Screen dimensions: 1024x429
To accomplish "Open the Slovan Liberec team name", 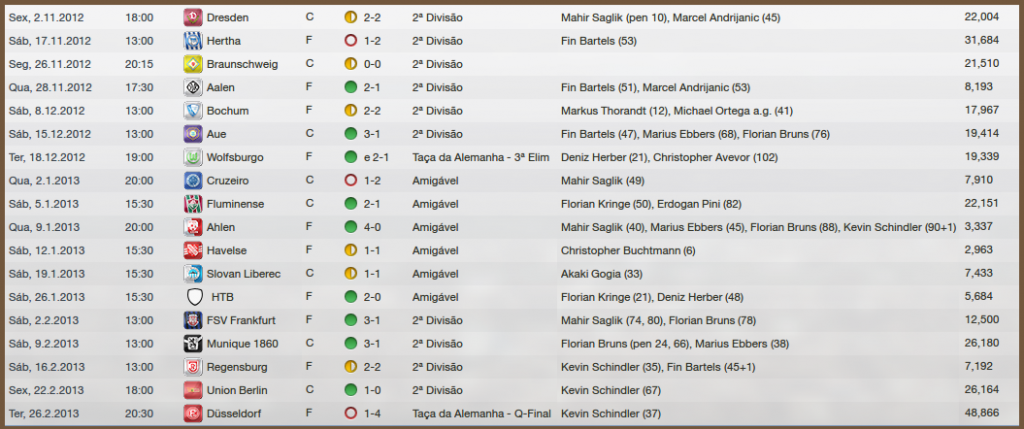I will pos(246,273).
